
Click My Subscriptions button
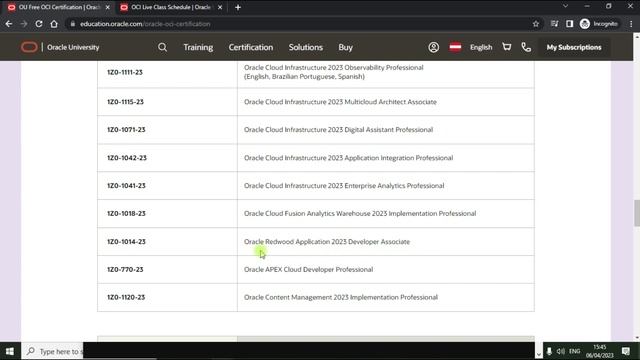tap(573, 47)
